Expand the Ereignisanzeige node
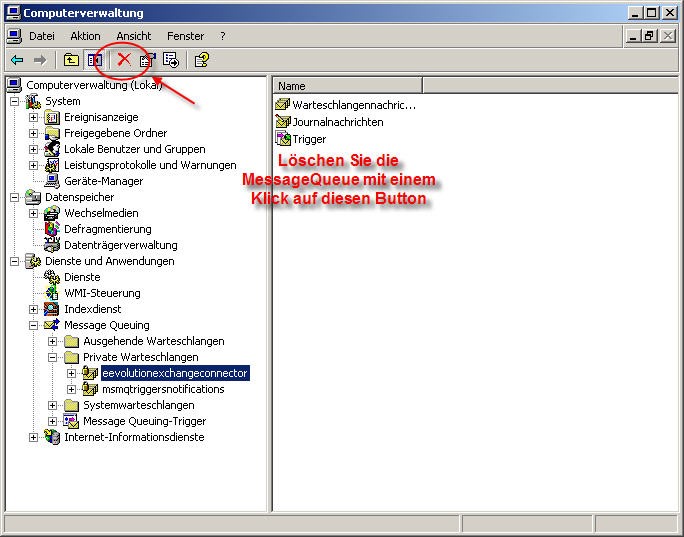This screenshot has width=684, height=537. click(33, 117)
